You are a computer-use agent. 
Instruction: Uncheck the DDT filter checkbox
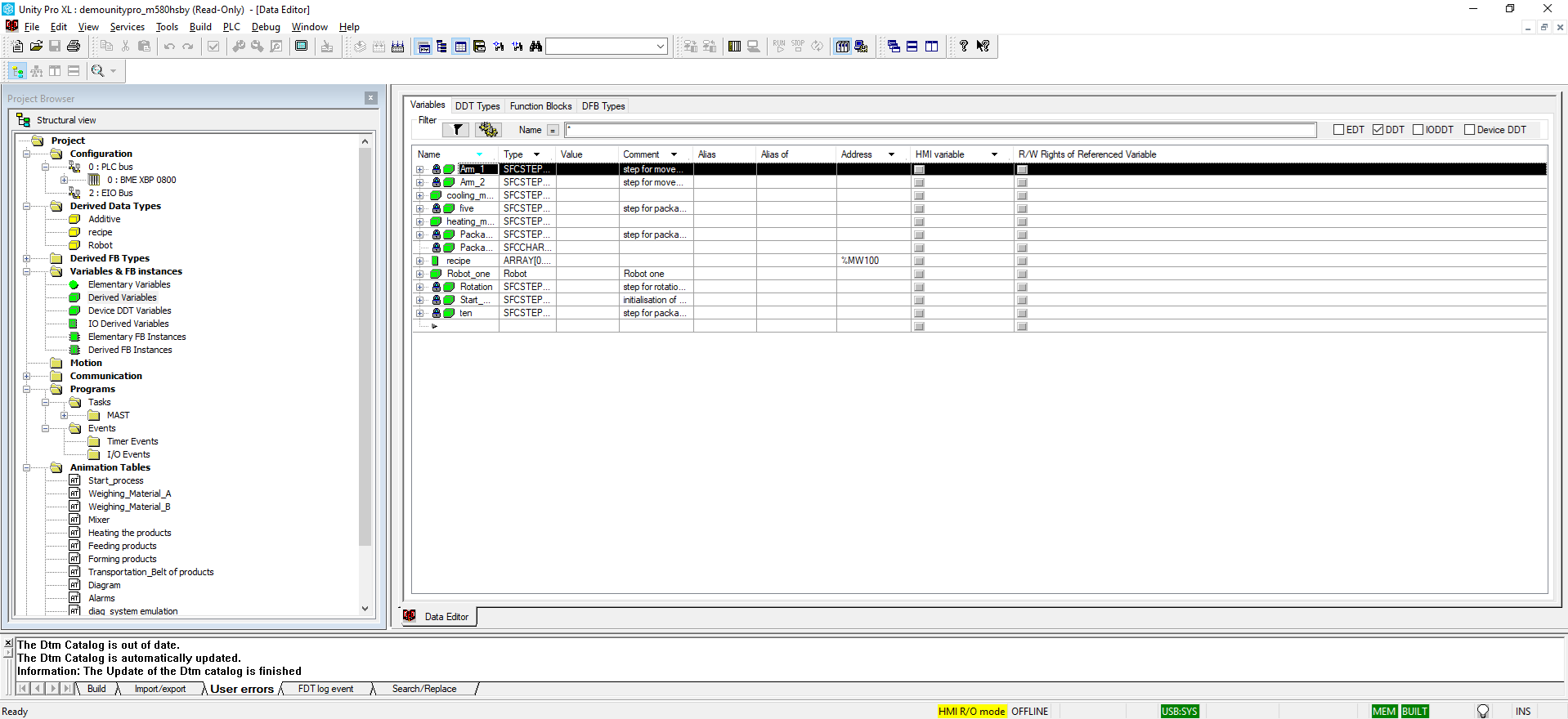click(1378, 130)
